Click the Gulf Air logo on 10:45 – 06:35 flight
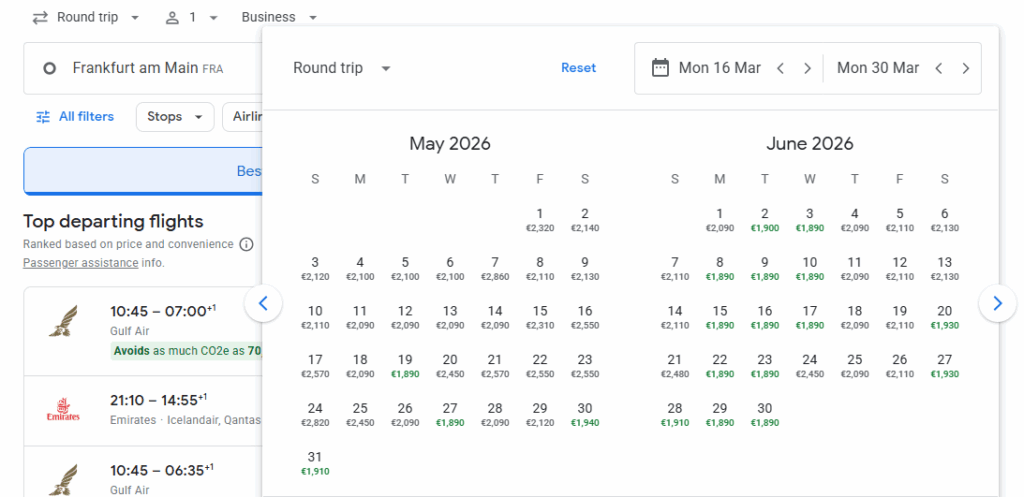1024x497 pixels. click(x=63, y=479)
